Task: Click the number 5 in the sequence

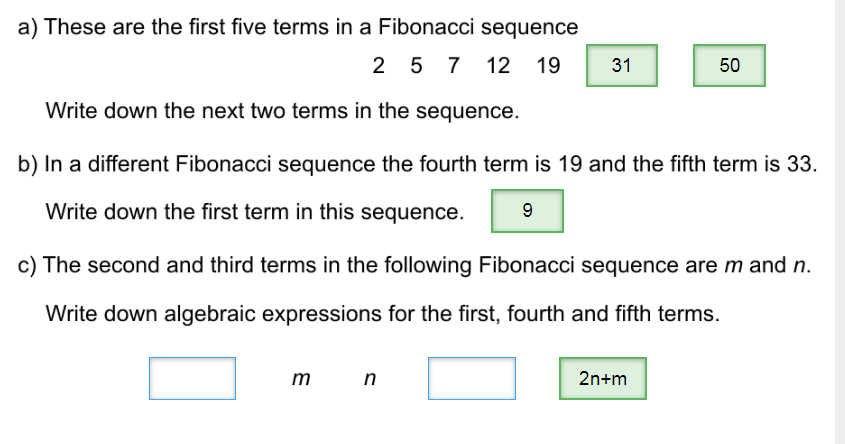Action: click(417, 66)
